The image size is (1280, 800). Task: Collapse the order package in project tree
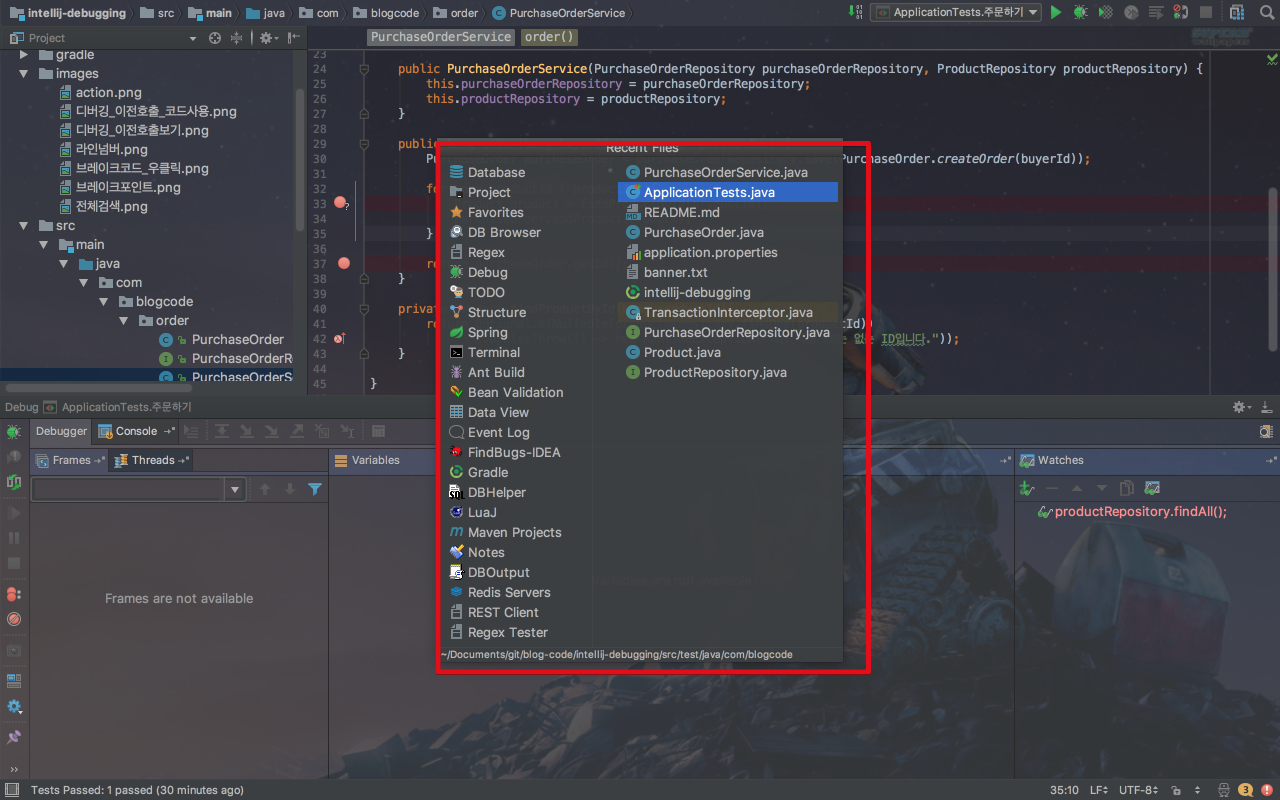[122, 320]
